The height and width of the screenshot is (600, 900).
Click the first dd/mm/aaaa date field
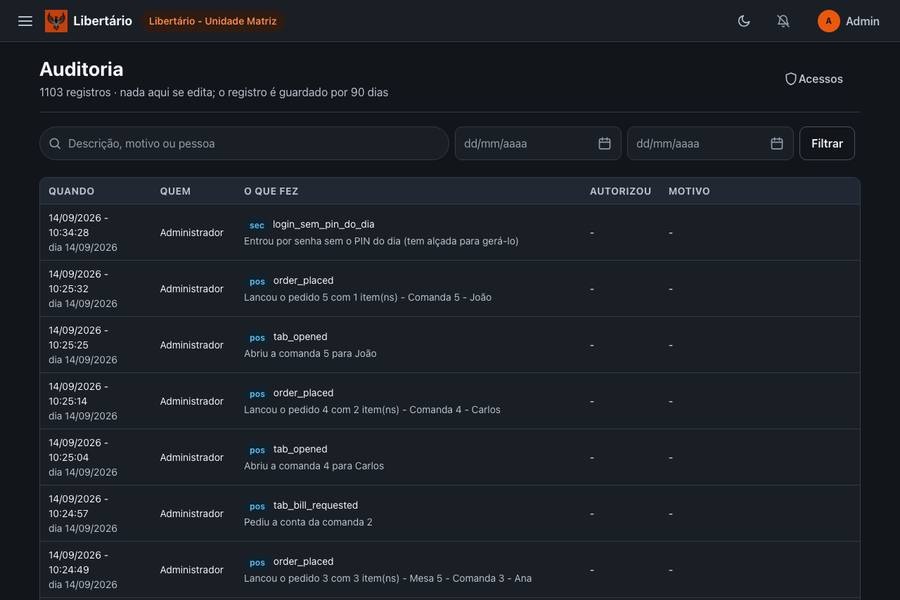point(538,144)
